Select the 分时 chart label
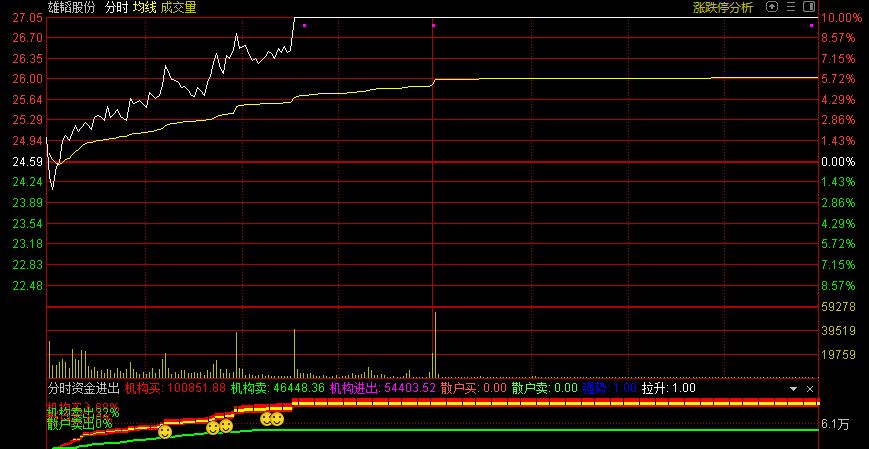 tap(116, 7)
